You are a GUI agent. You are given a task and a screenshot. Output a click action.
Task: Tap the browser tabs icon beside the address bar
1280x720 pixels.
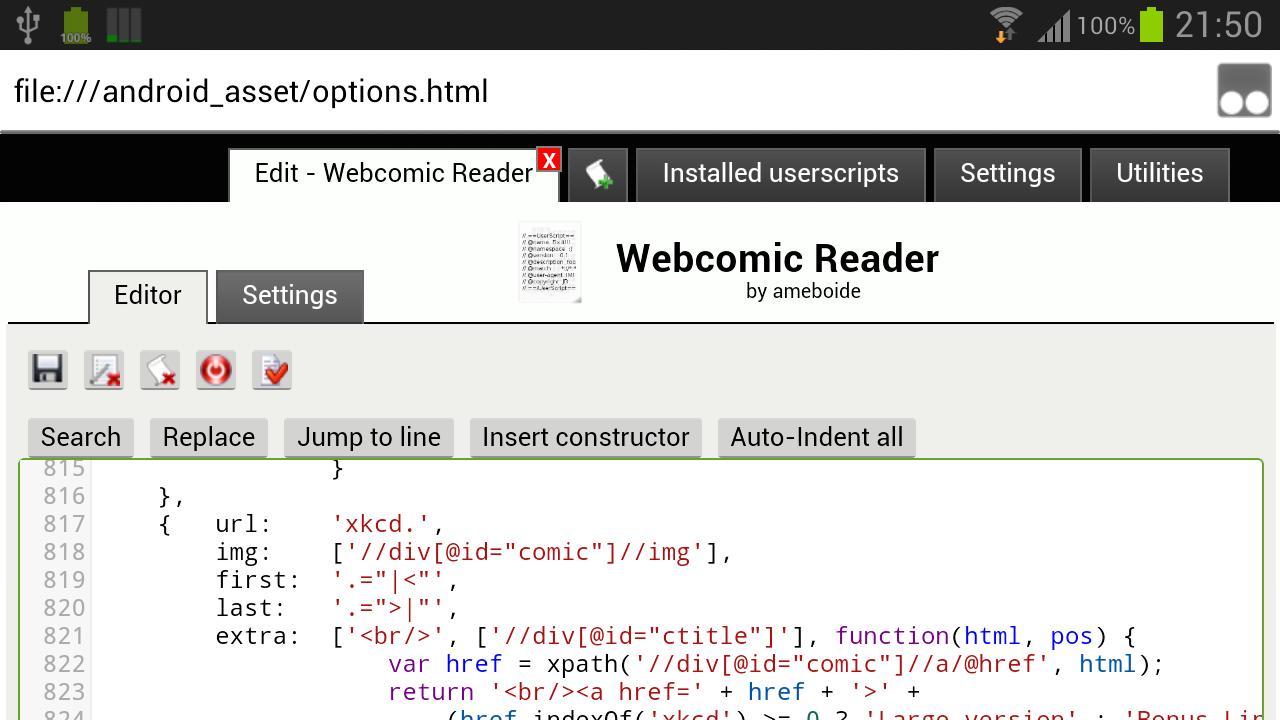1244,91
